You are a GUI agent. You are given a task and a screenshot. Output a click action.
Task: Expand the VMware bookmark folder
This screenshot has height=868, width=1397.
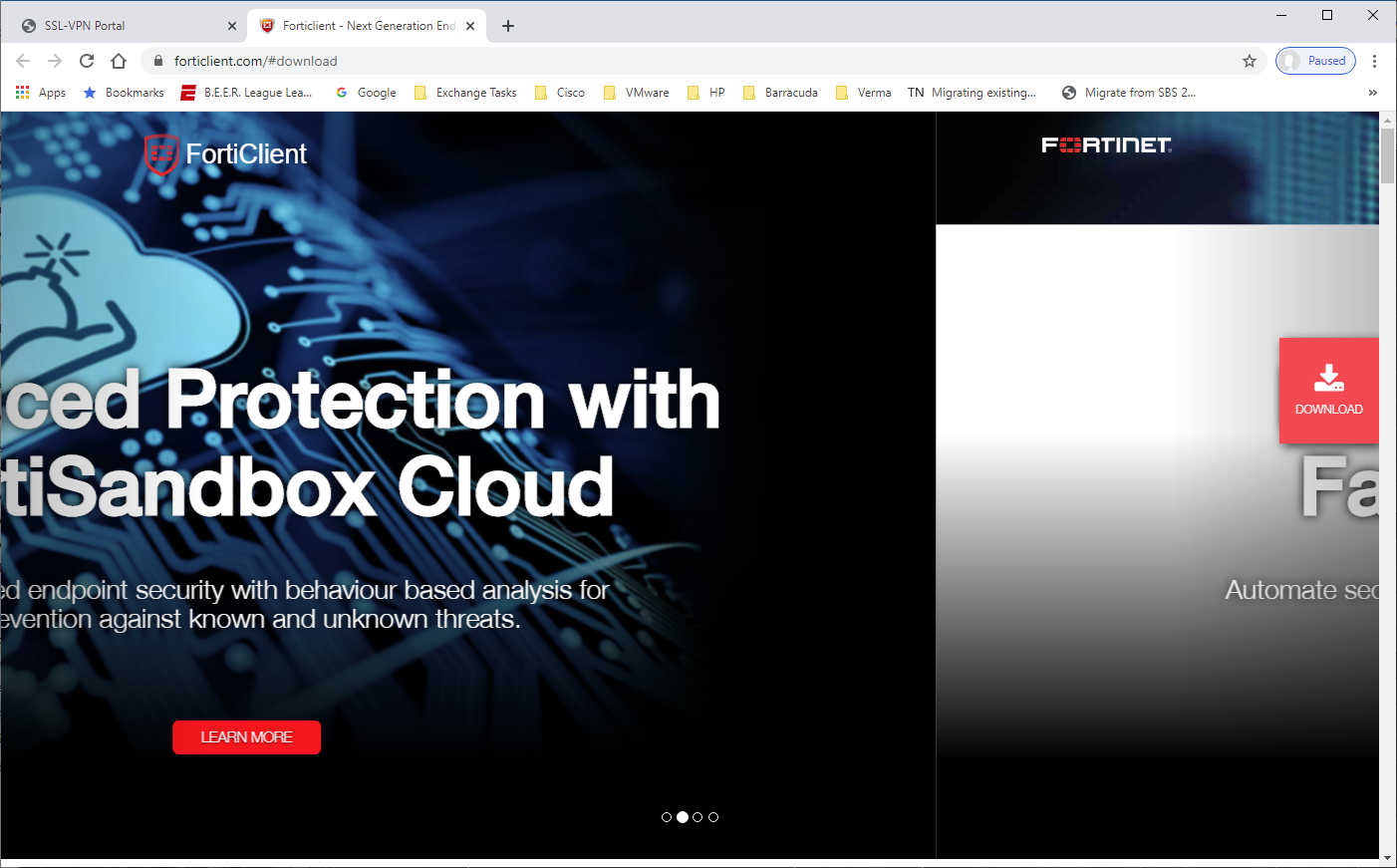point(637,93)
